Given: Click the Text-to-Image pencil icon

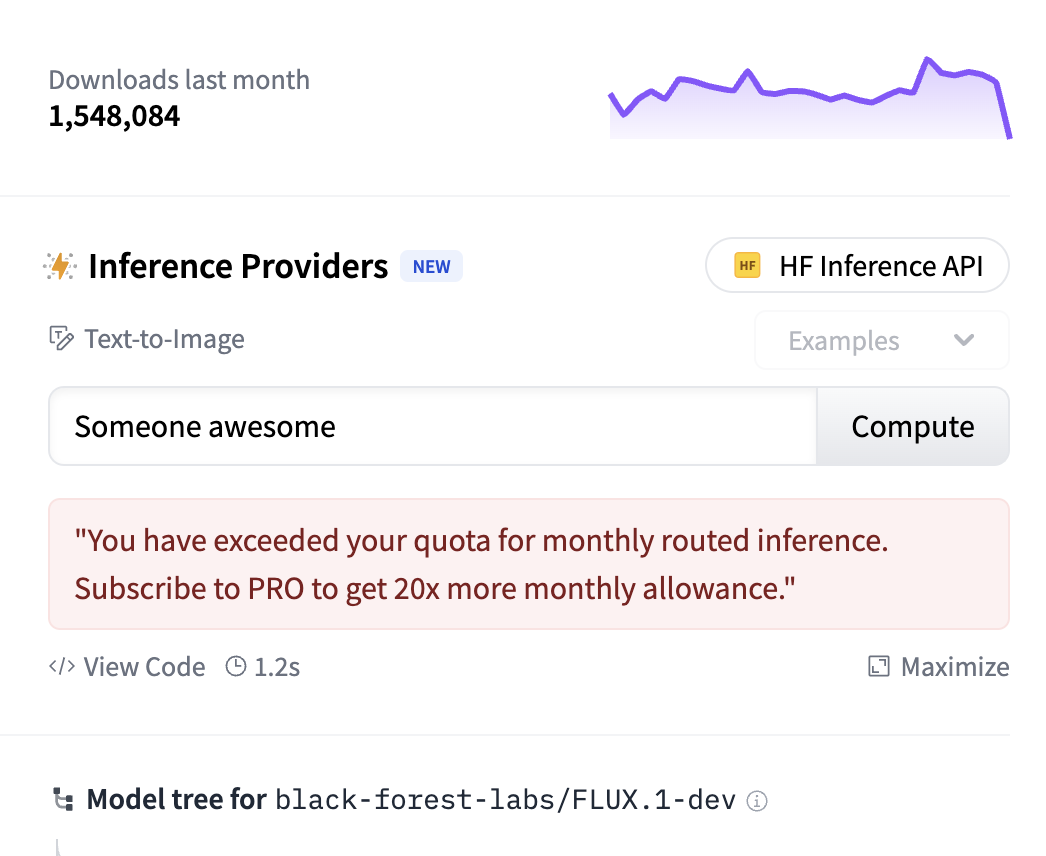Looking at the screenshot, I should tap(61, 339).
